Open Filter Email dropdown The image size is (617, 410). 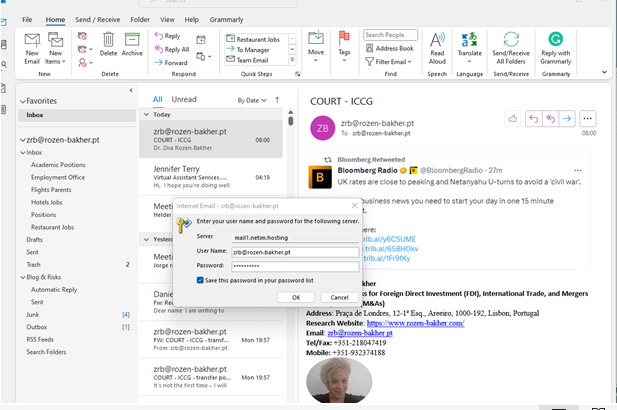pyautogui.click(x=388, y=62)
